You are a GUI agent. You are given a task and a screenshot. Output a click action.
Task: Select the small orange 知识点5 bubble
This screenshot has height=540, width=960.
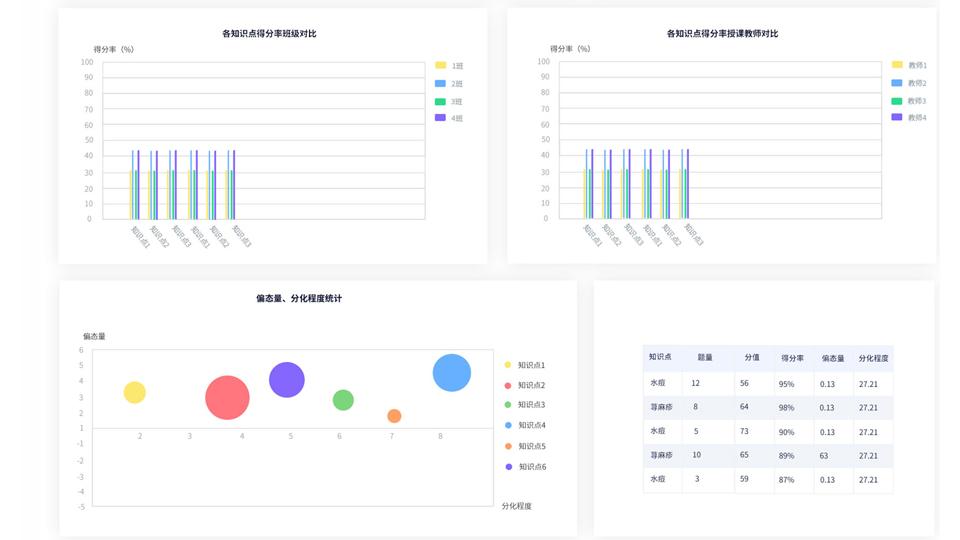coord(394,416)
